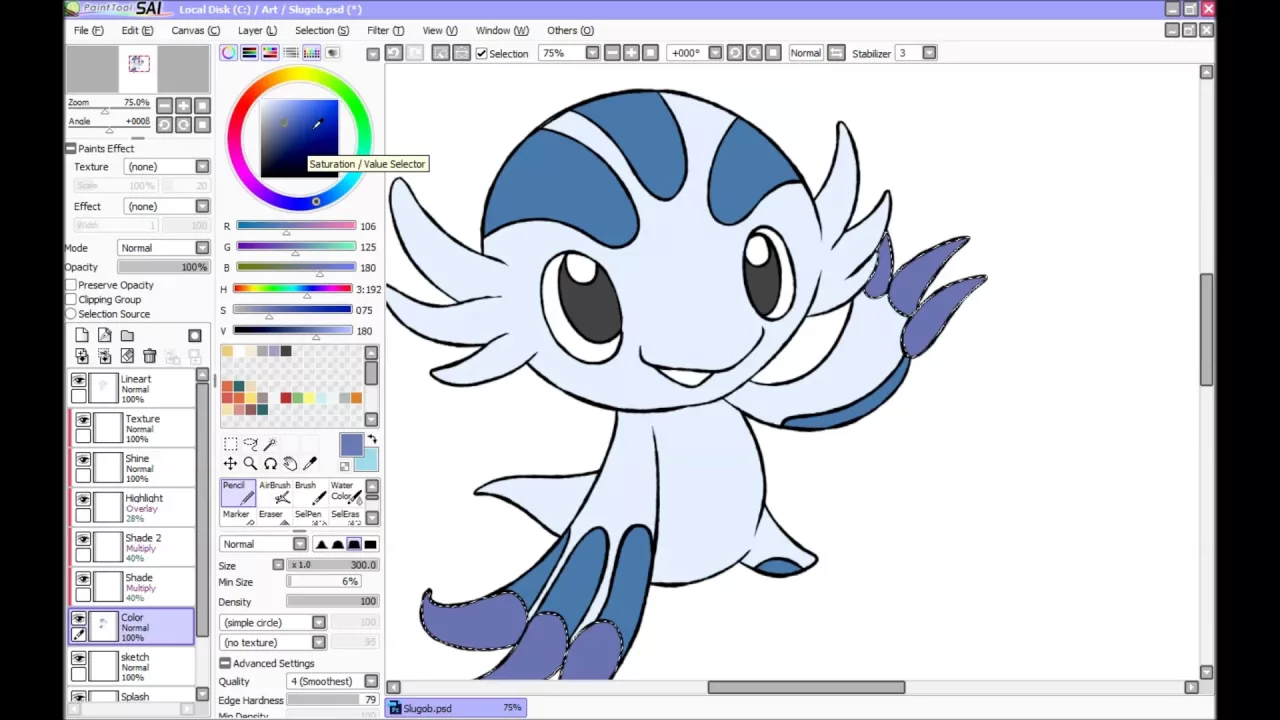The width and height of the screenshot is (1280, 720).
Task: Adjust the layer Opacity slider
Action: pyautogui.click(x=163, y=267)
